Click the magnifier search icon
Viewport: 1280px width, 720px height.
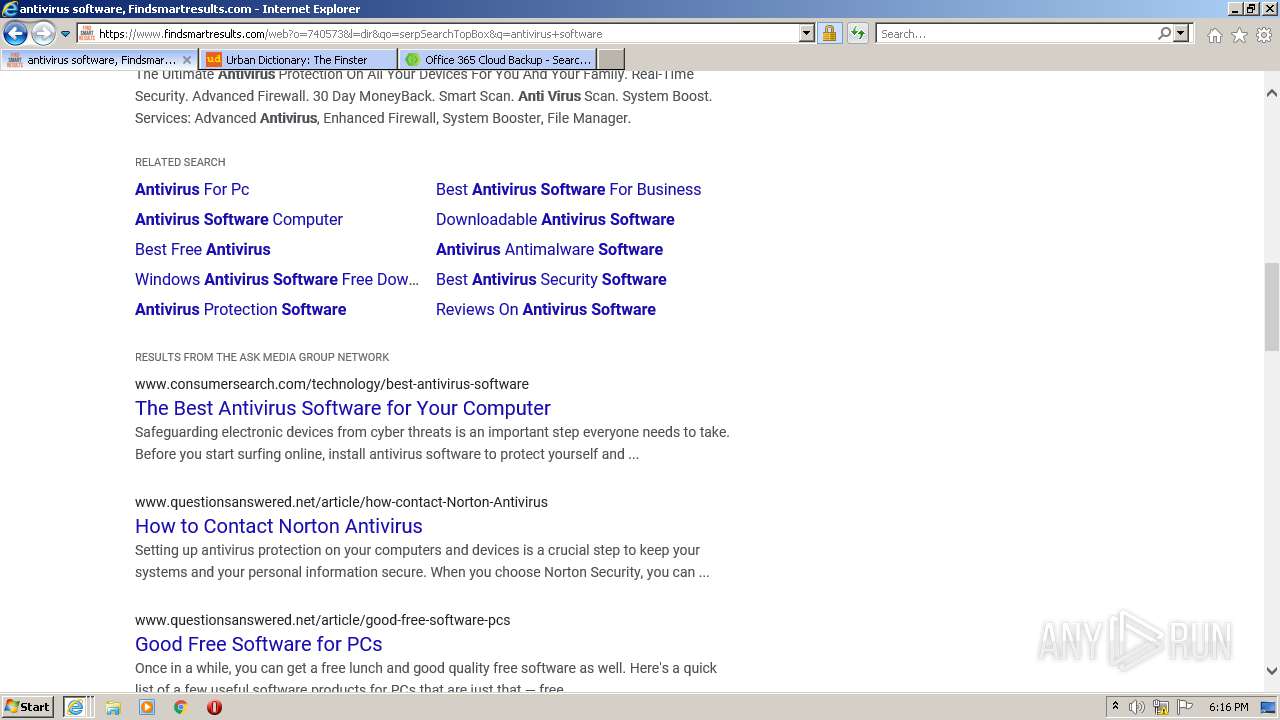pos(1164,34)
